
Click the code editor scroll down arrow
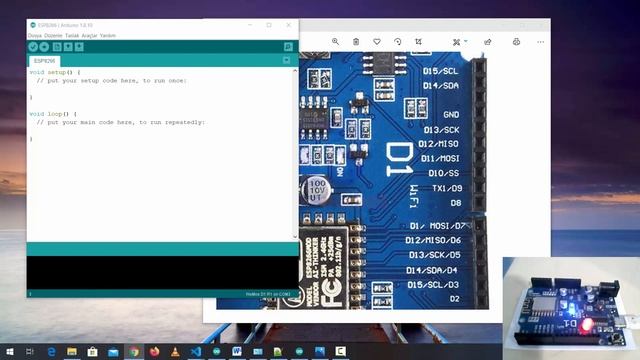tap(295, 237)
